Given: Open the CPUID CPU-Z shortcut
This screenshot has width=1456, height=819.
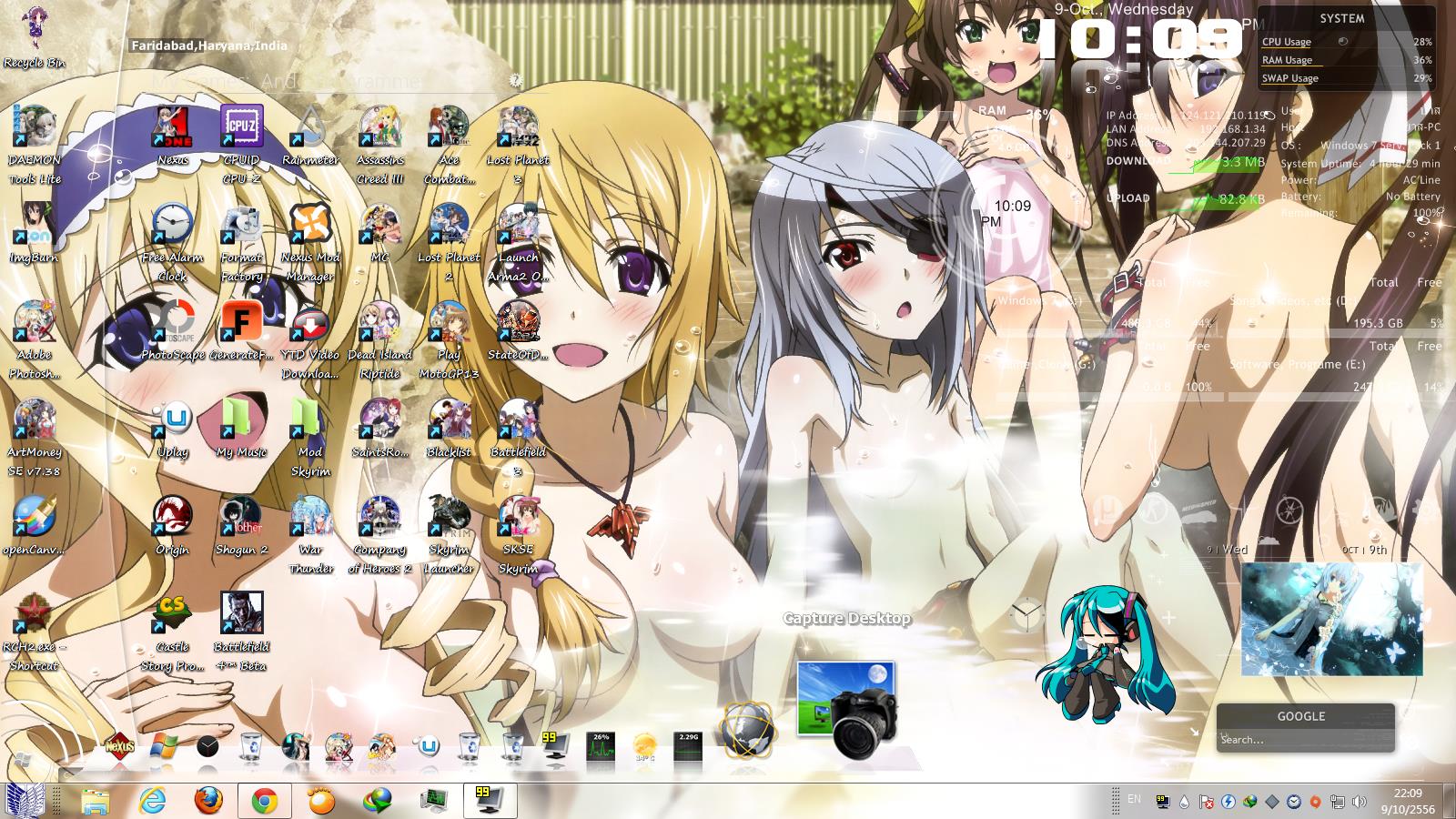Looking at the screenshot, I should point(241,144).
